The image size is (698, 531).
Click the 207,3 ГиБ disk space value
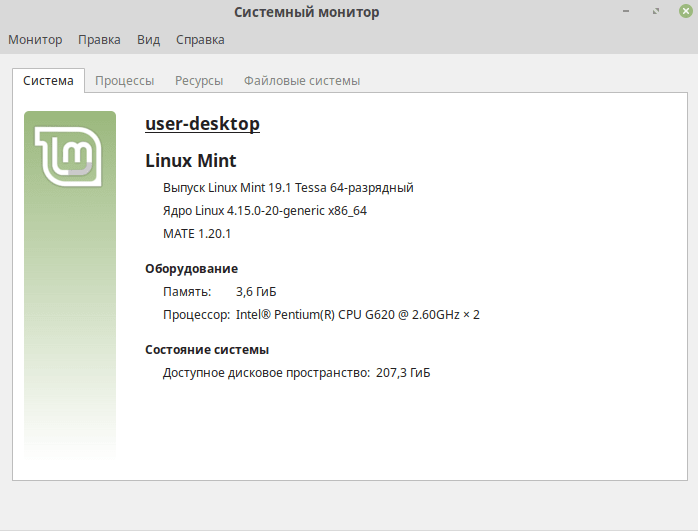click(x=403, y=373)
